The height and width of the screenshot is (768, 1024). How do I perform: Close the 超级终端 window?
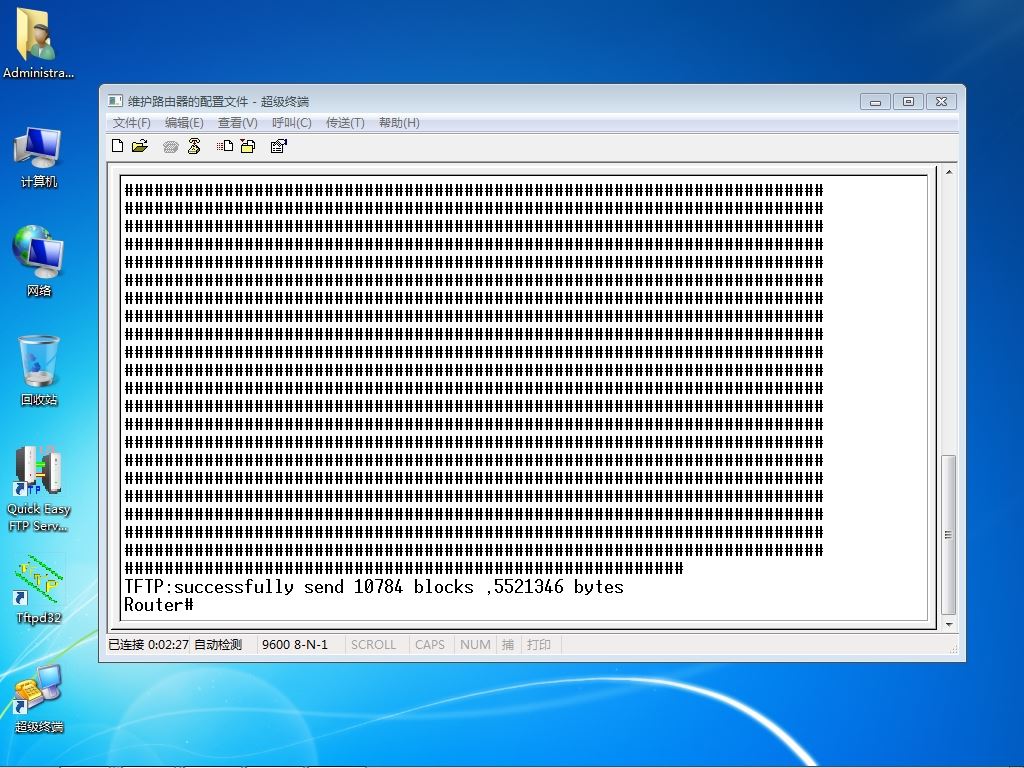tap(941, 101)
